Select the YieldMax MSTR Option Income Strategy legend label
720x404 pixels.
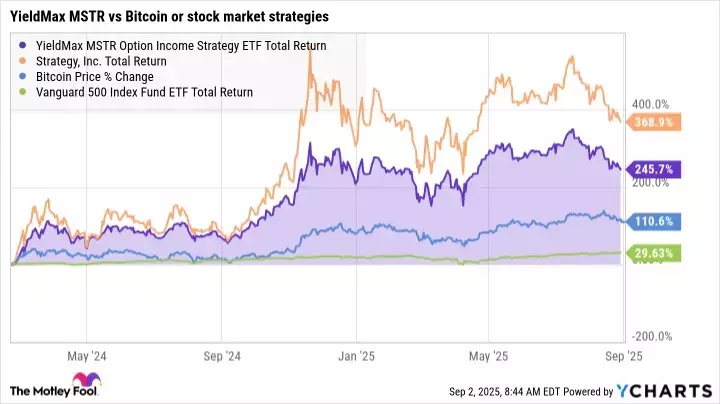click(x=179, y=46)
